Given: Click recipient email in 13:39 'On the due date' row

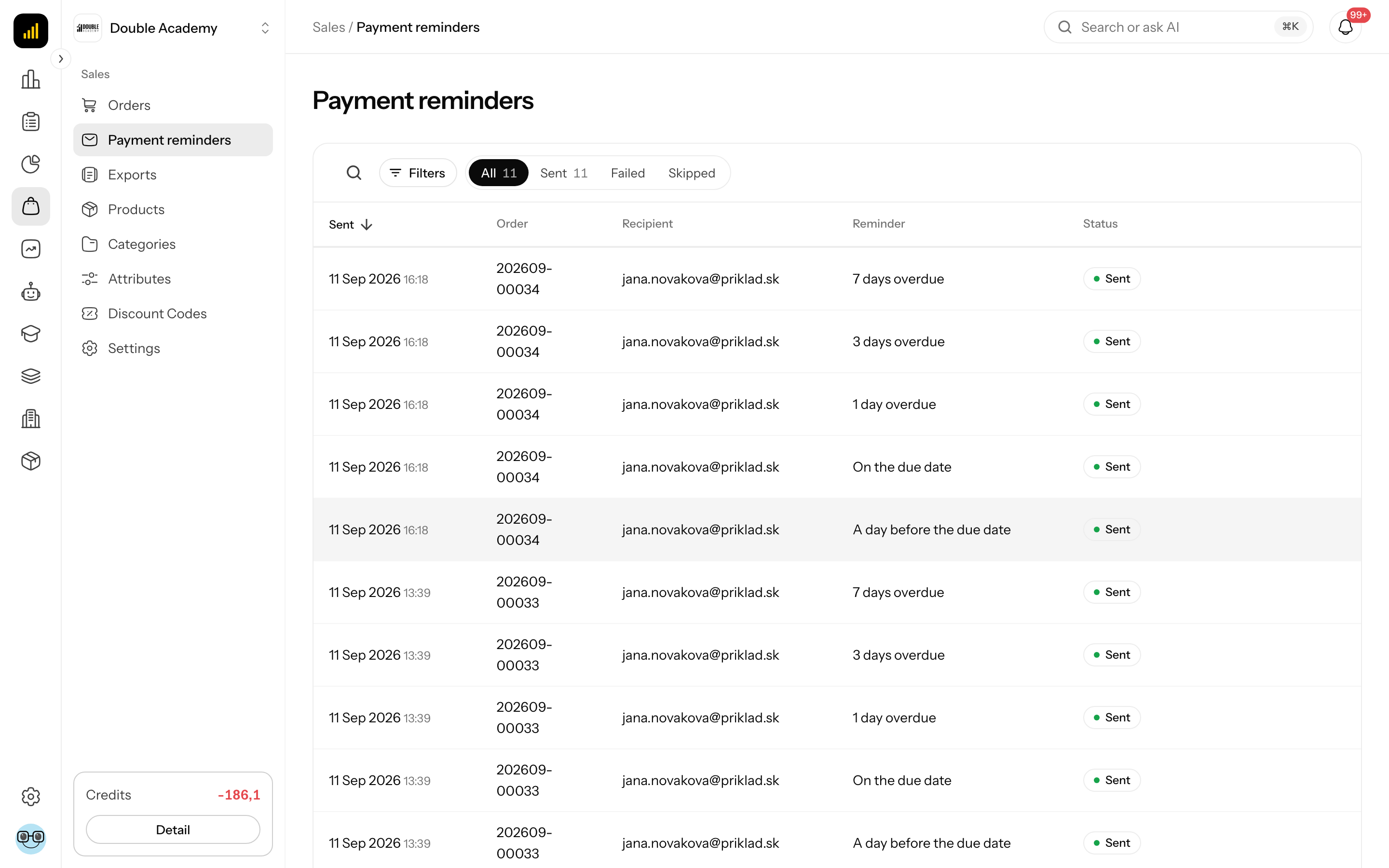Looking at the screenshot, I should [700, 781].
